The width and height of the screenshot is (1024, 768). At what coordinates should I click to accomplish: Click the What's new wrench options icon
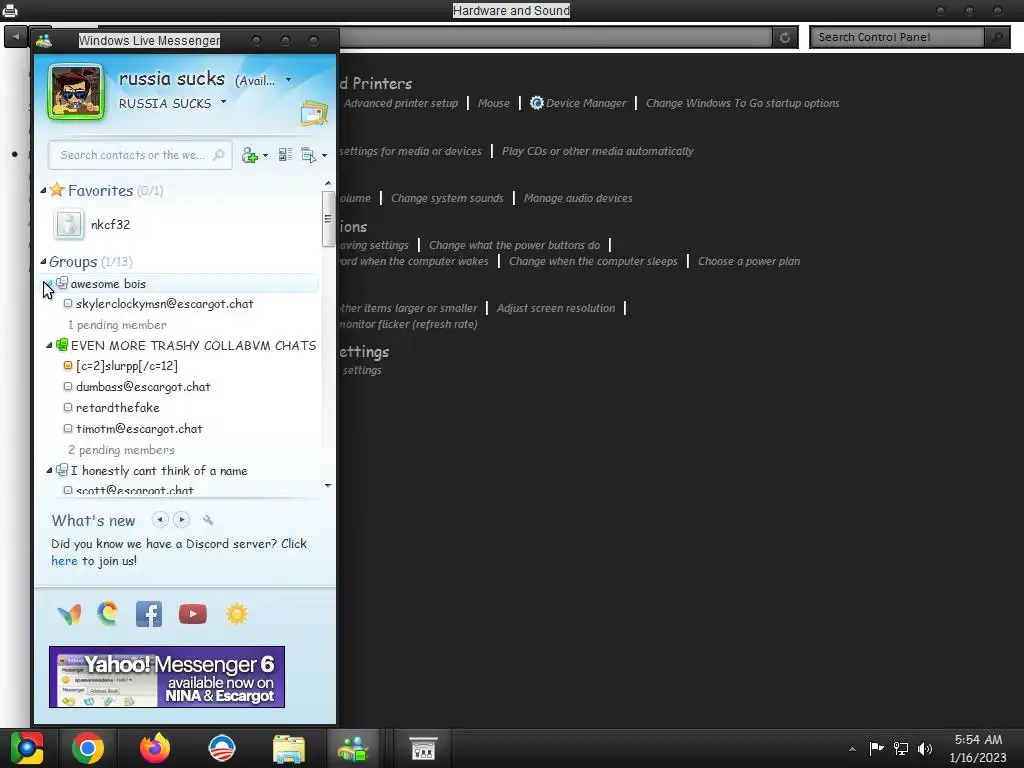click(208, 520)
